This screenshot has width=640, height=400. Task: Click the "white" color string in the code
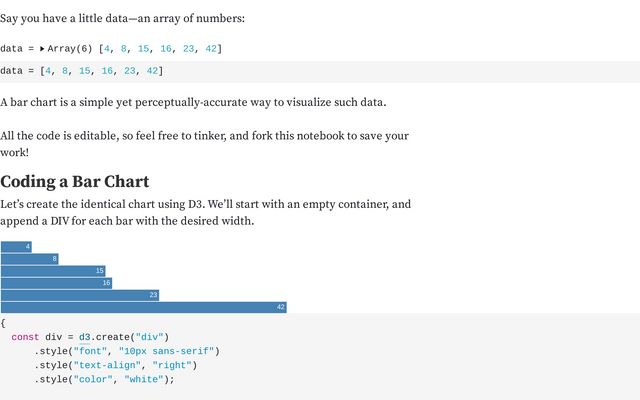click(144, 380)
